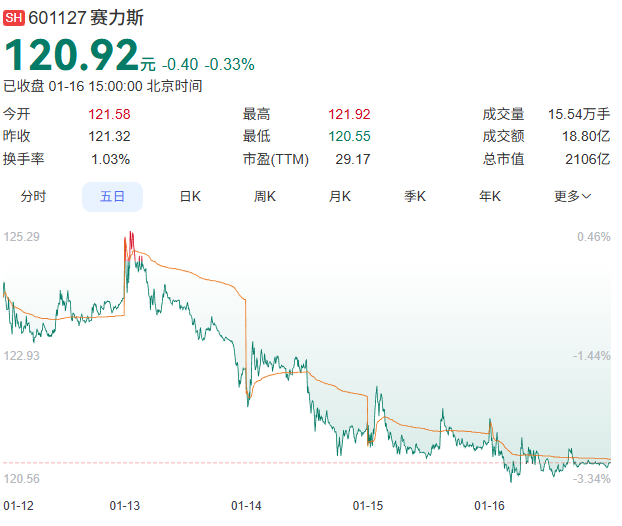Click the 成交量 value 15.54万手

tap(578, 114)
